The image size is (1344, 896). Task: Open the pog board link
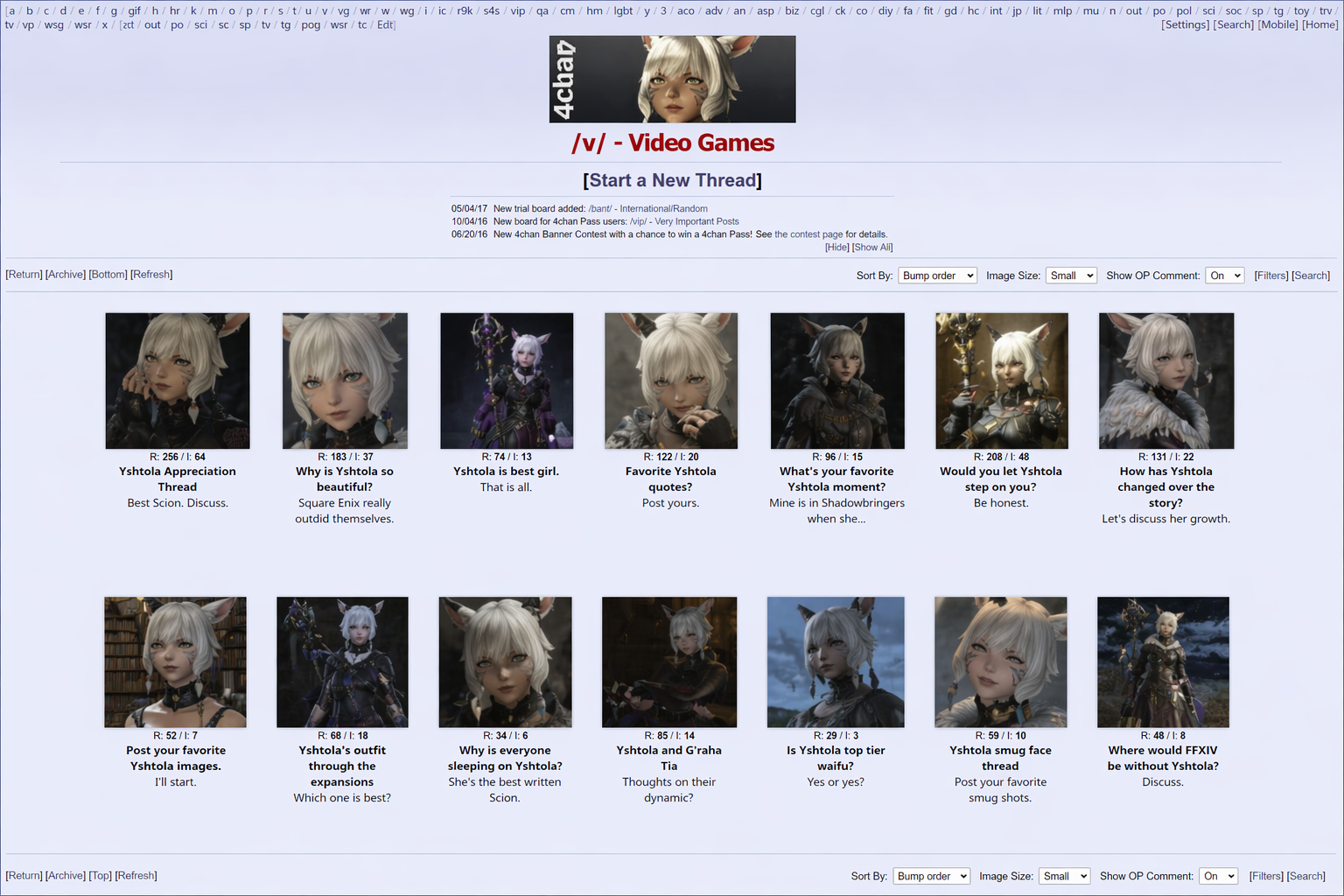311,25
